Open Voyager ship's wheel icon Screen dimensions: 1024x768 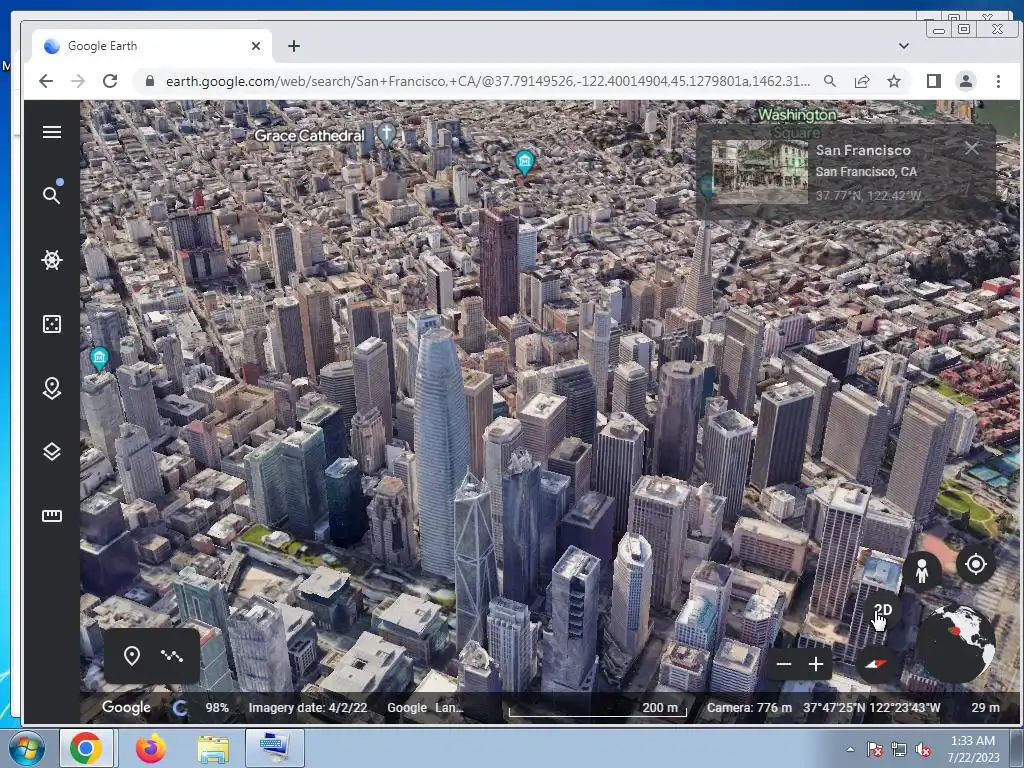[x=52, y=259]
